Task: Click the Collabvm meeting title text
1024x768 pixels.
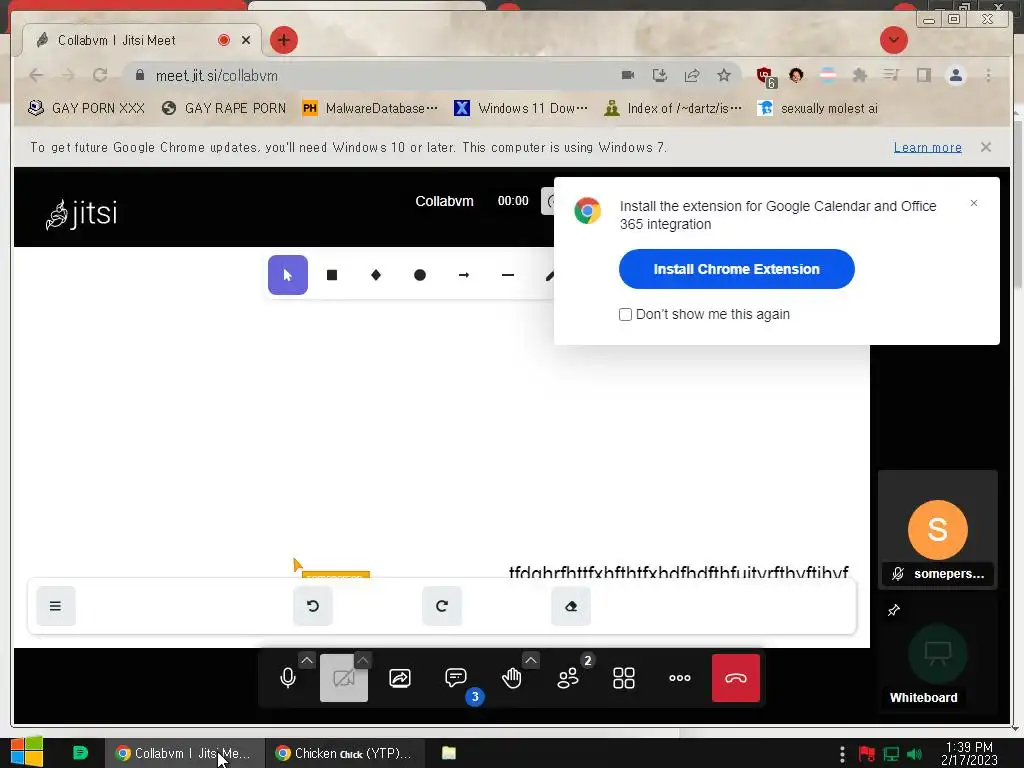Action: [444, 201]
